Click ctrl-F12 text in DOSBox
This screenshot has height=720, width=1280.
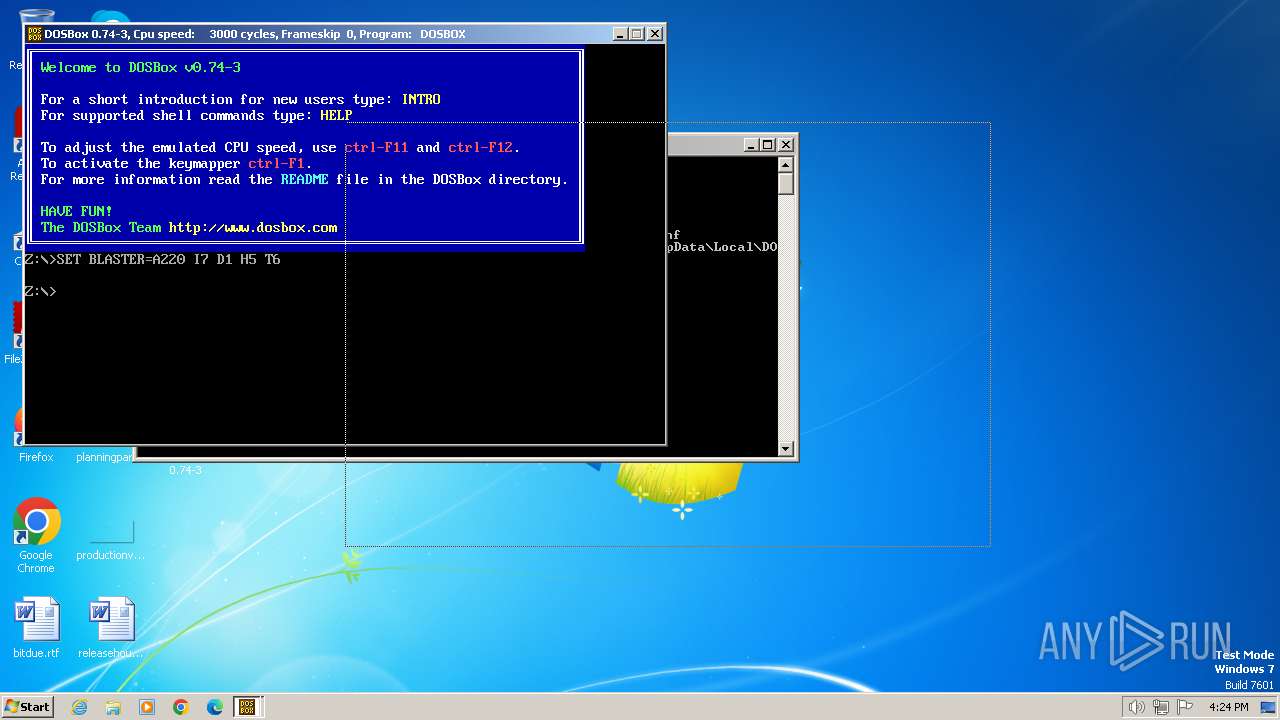click(481, 147)
